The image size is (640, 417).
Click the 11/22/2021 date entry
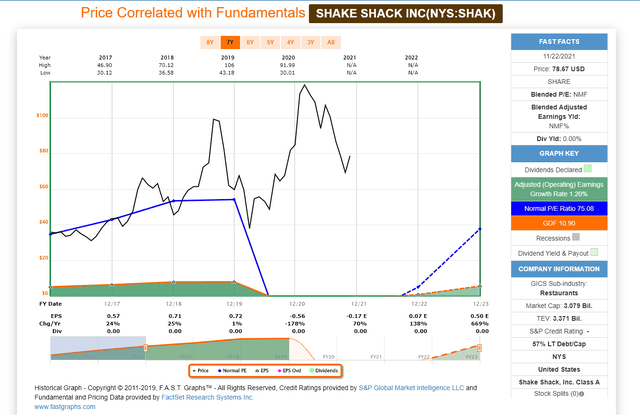point(559,56)
